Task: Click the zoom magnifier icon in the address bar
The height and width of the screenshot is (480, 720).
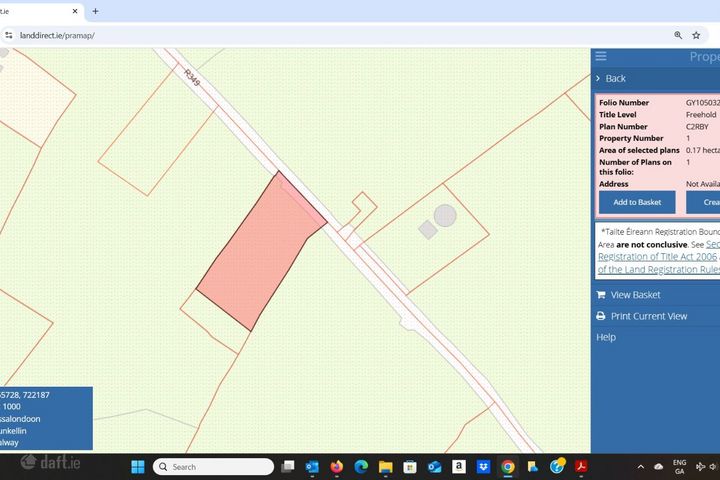Action: point(676,35)
